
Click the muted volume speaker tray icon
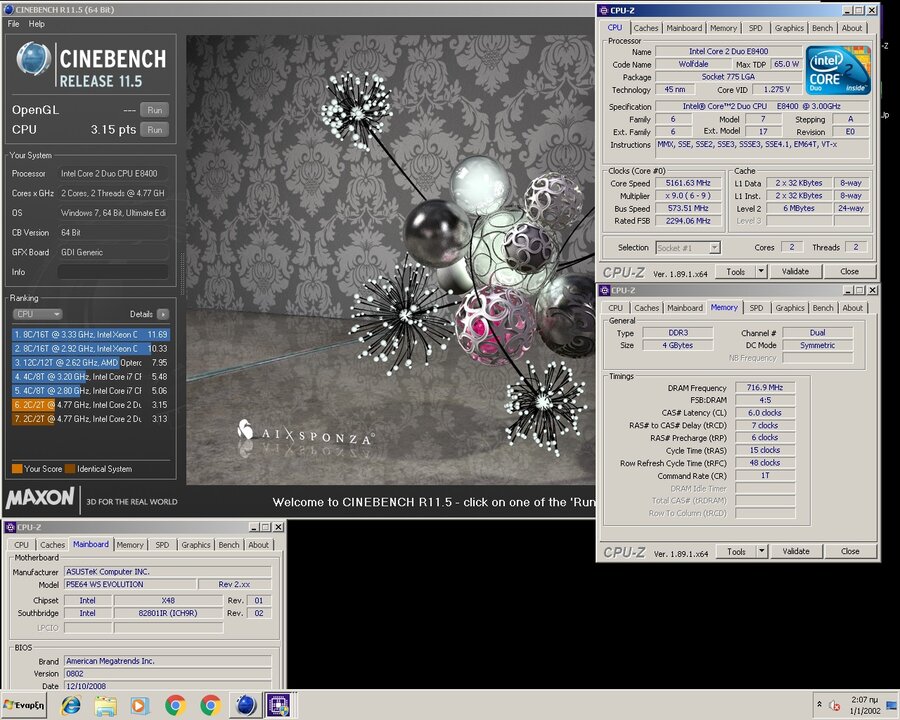click(835, 706)
